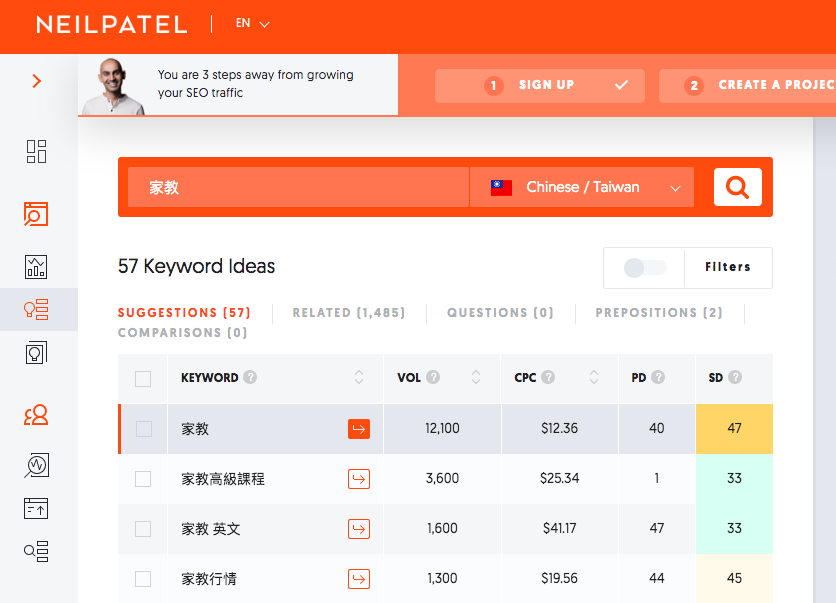836x603 pixels.
Task: Click the help icon next to SD
Action: [735, 378]
